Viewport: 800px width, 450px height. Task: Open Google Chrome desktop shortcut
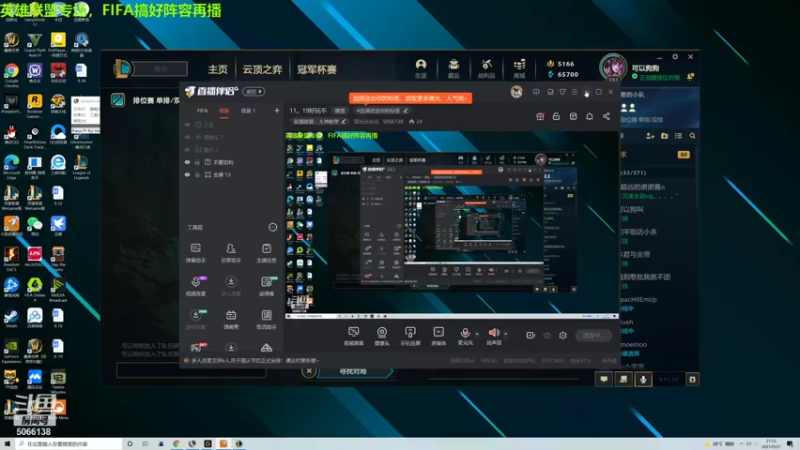(x=11, y=74)
